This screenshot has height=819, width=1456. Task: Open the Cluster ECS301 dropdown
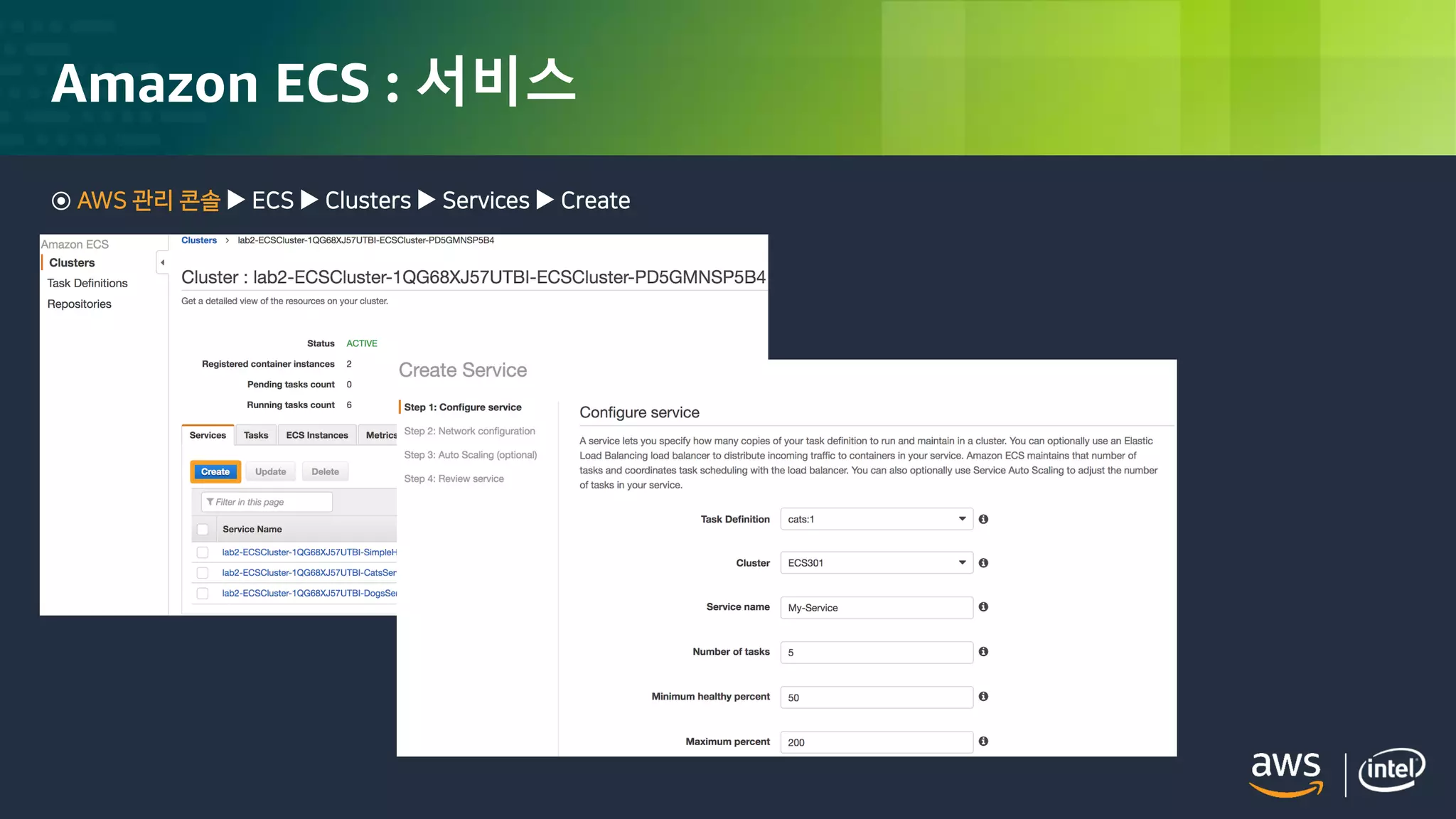[x=876, y=563]
